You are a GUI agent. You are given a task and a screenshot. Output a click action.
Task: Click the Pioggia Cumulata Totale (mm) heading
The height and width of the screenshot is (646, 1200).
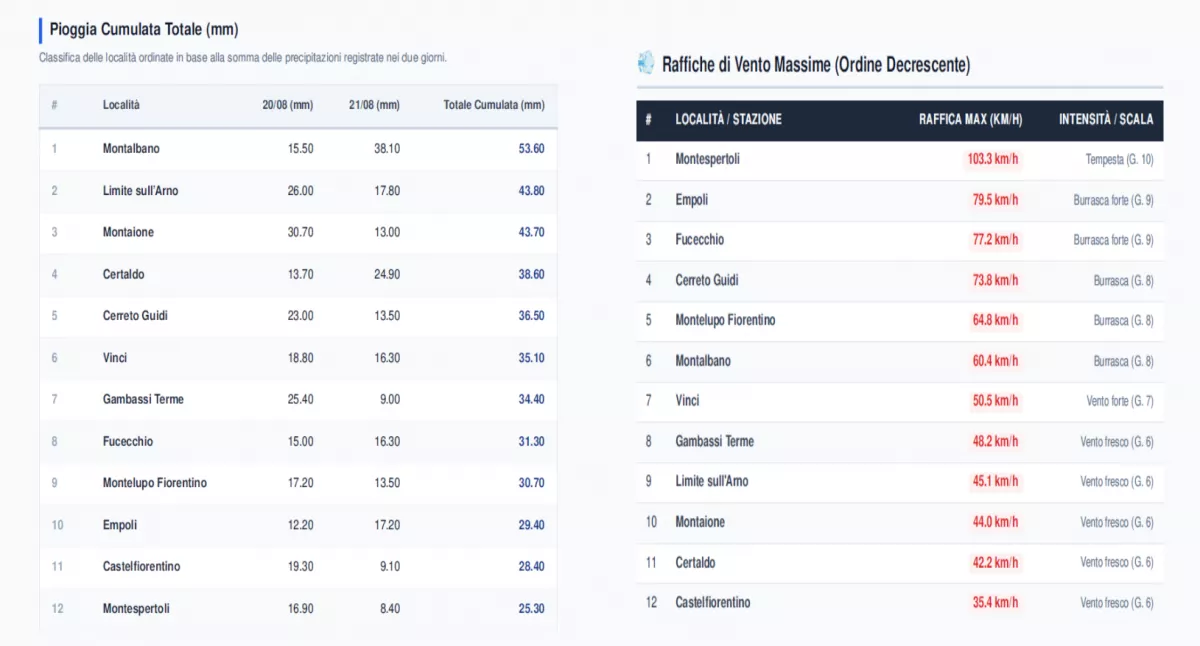[144, 30]
